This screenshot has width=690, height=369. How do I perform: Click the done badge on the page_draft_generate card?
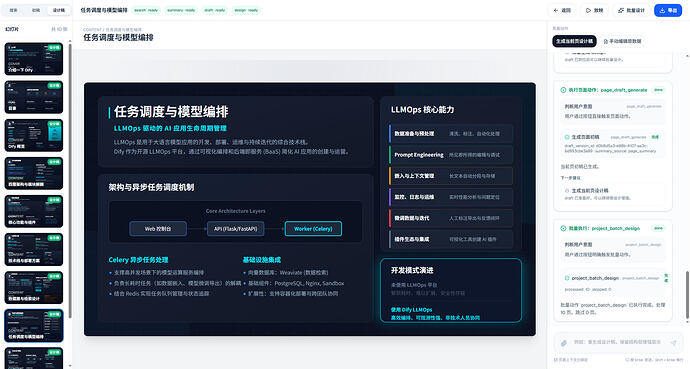tap(658, 90)
